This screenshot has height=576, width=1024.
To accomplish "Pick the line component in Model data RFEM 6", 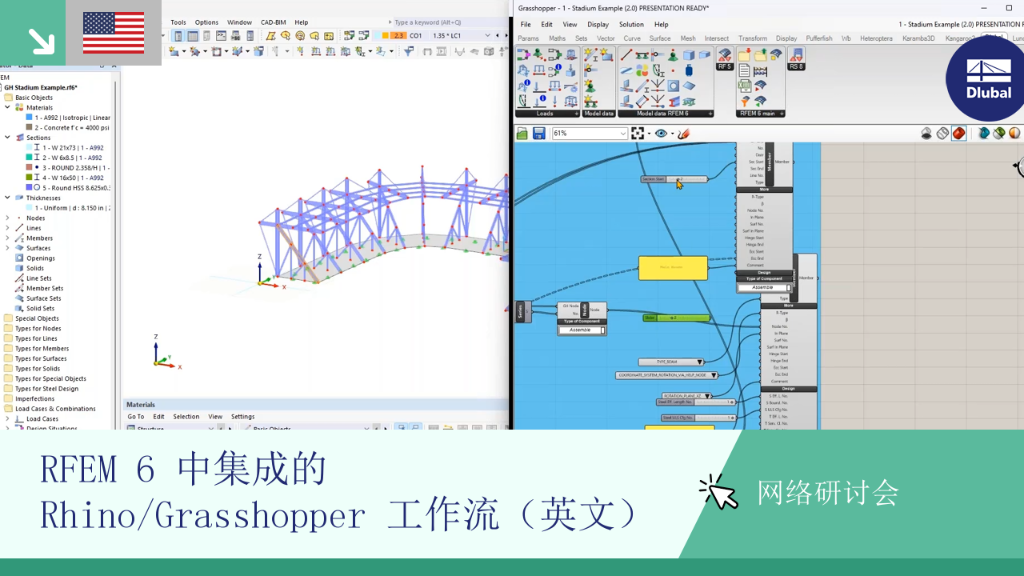I will coord(626,55).
